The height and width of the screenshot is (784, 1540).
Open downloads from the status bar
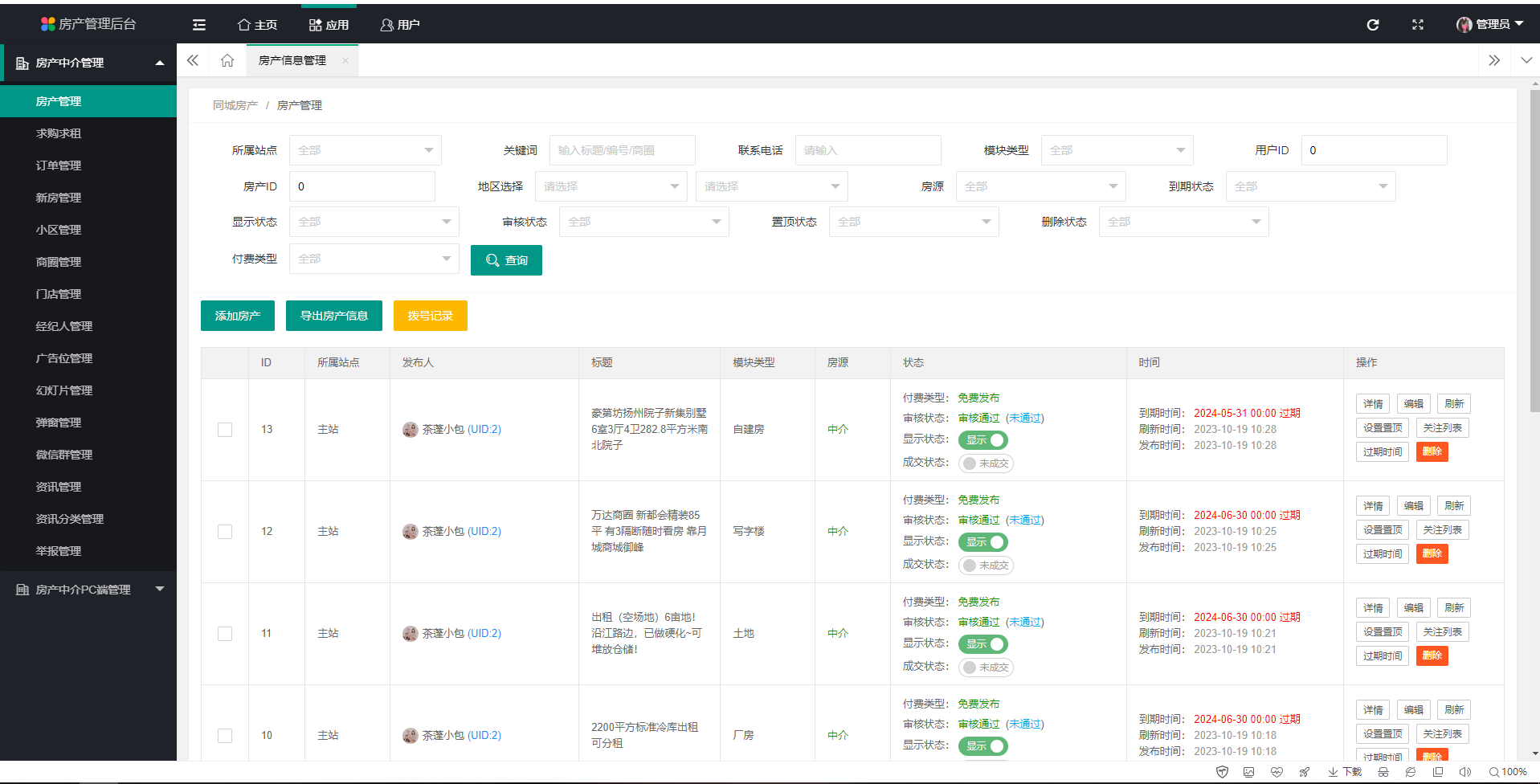tap(1345, 772)
